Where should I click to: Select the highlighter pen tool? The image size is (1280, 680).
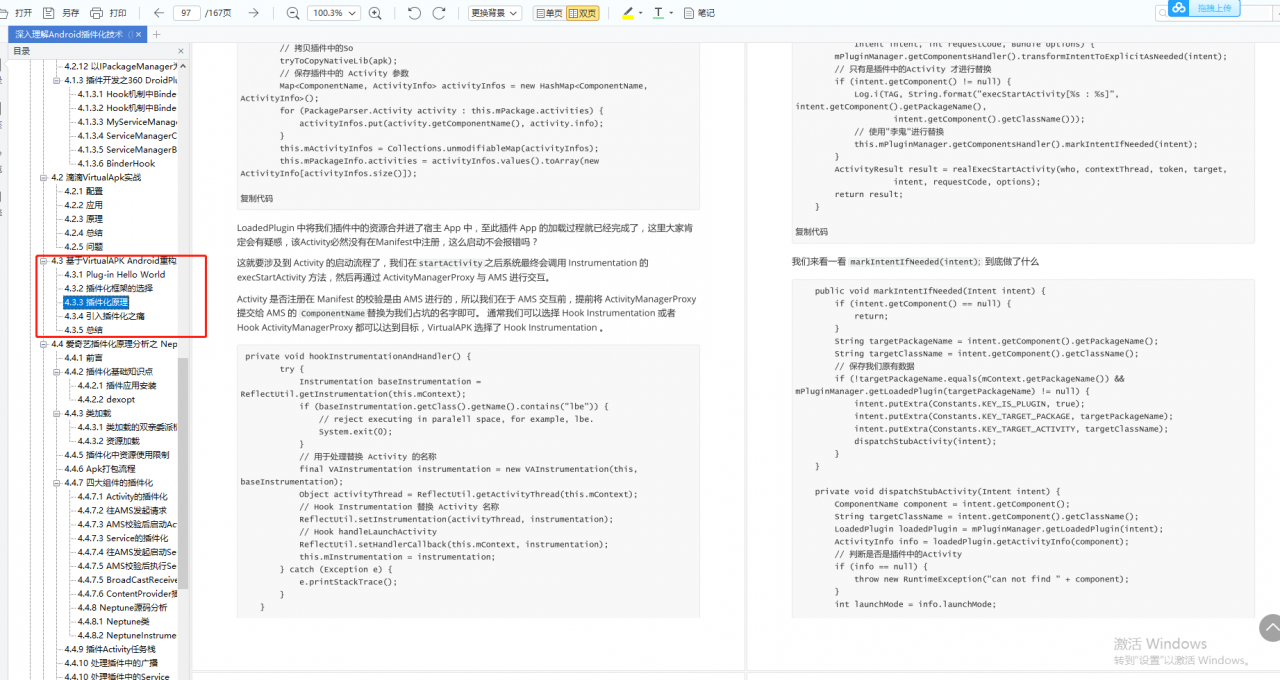coord(627,13)
